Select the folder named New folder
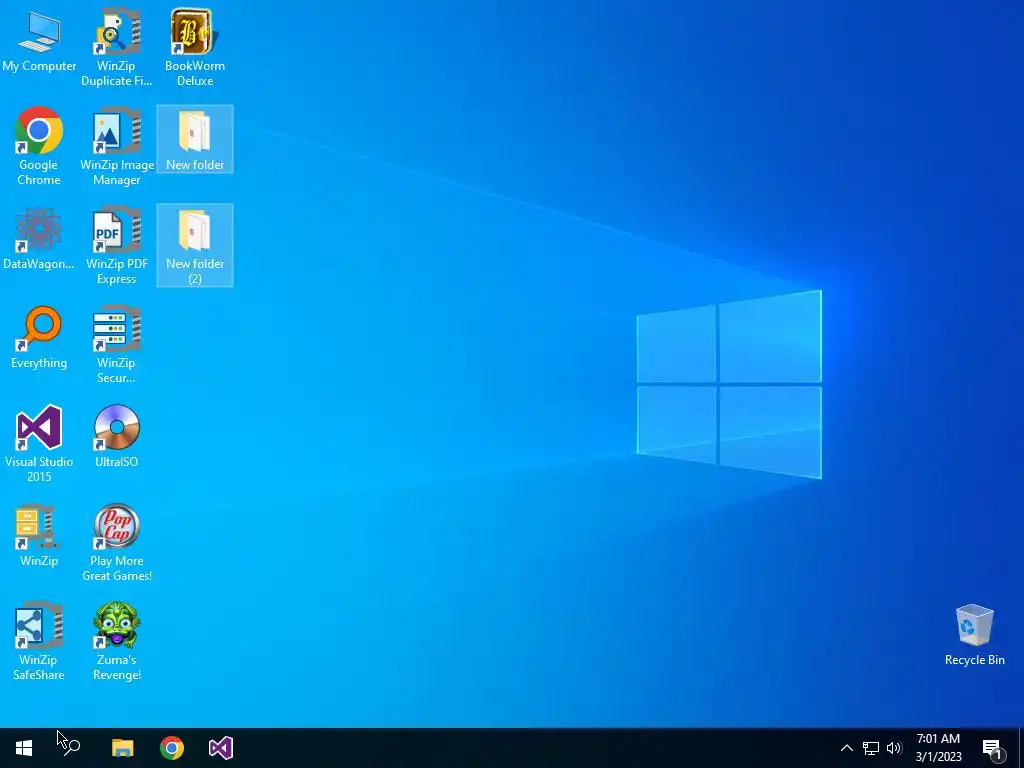The height and width of the screenshot is (768, 1024). click(195, 139)
